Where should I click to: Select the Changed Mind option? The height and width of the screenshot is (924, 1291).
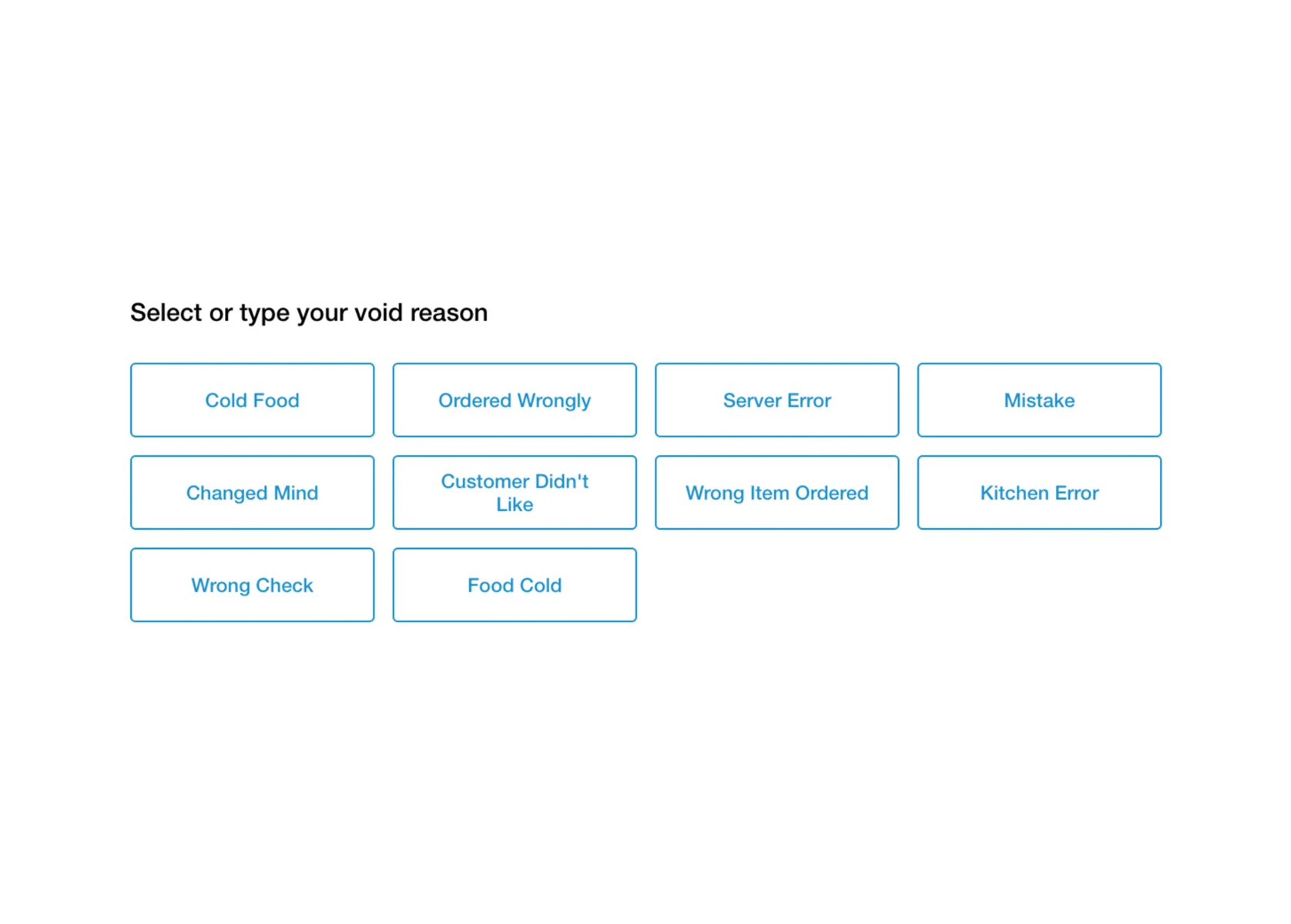tap(252, 493)
